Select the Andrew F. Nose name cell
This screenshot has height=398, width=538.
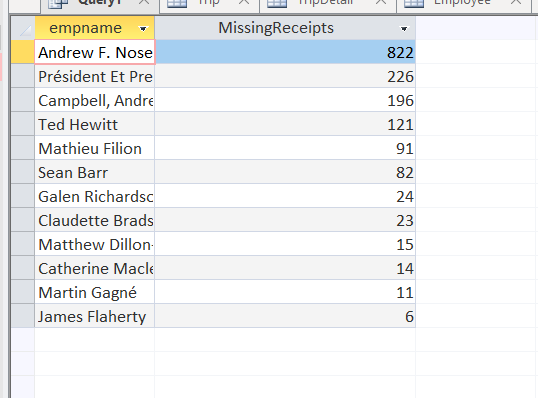[x=95, y=52]
